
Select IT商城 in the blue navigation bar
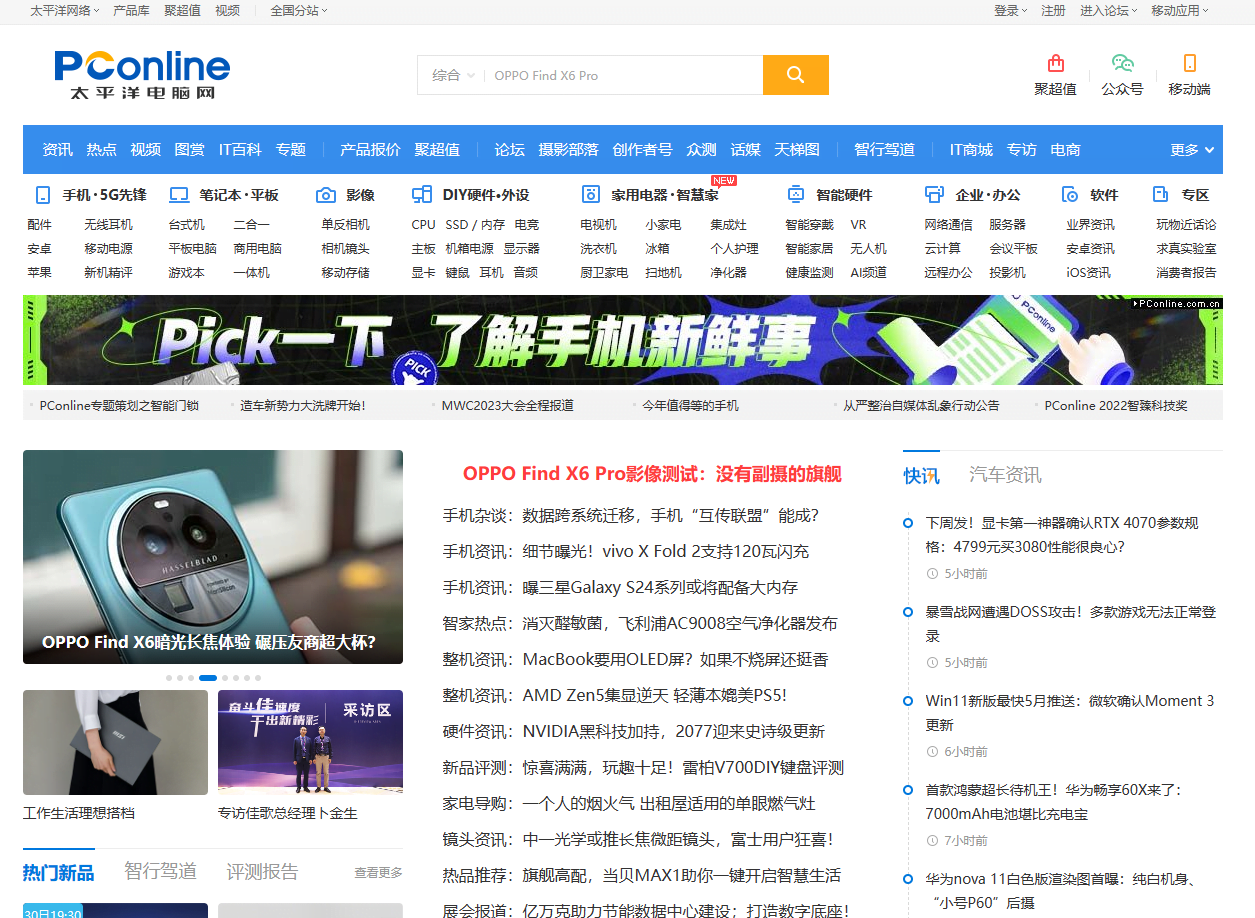pyautogui.click(x=971, y=150)
